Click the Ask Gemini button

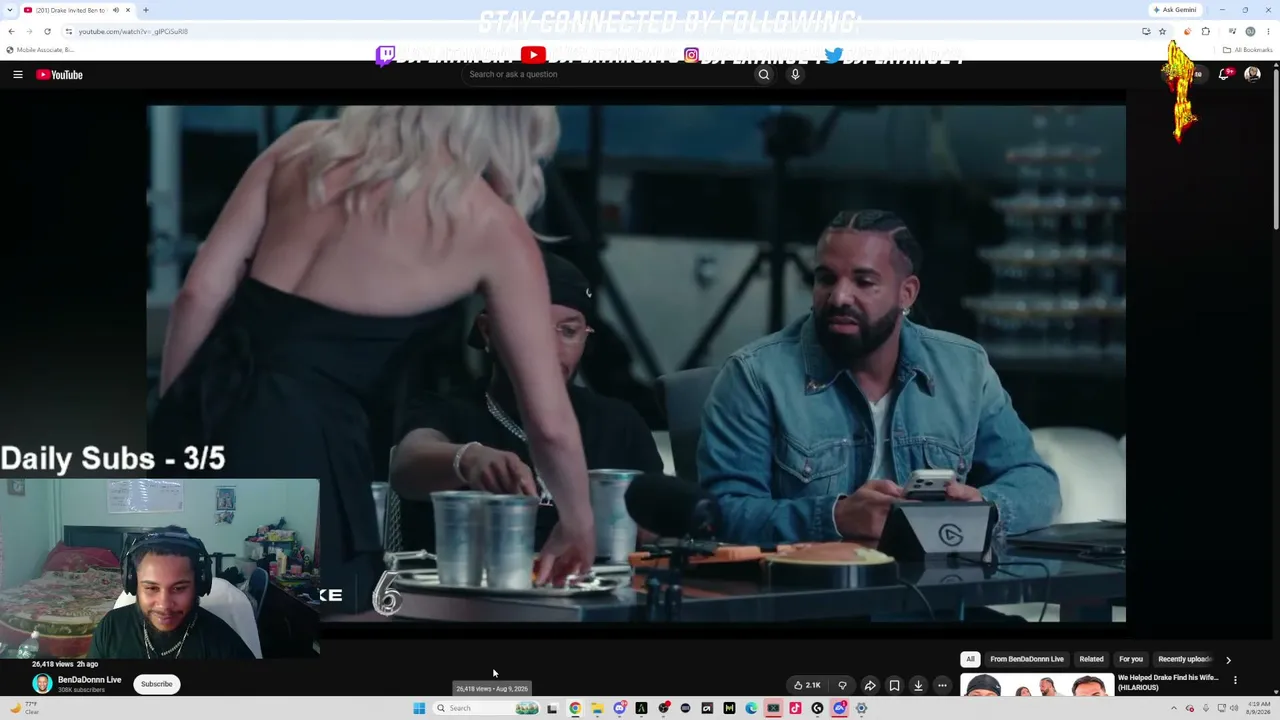[x=1175, y=10]
